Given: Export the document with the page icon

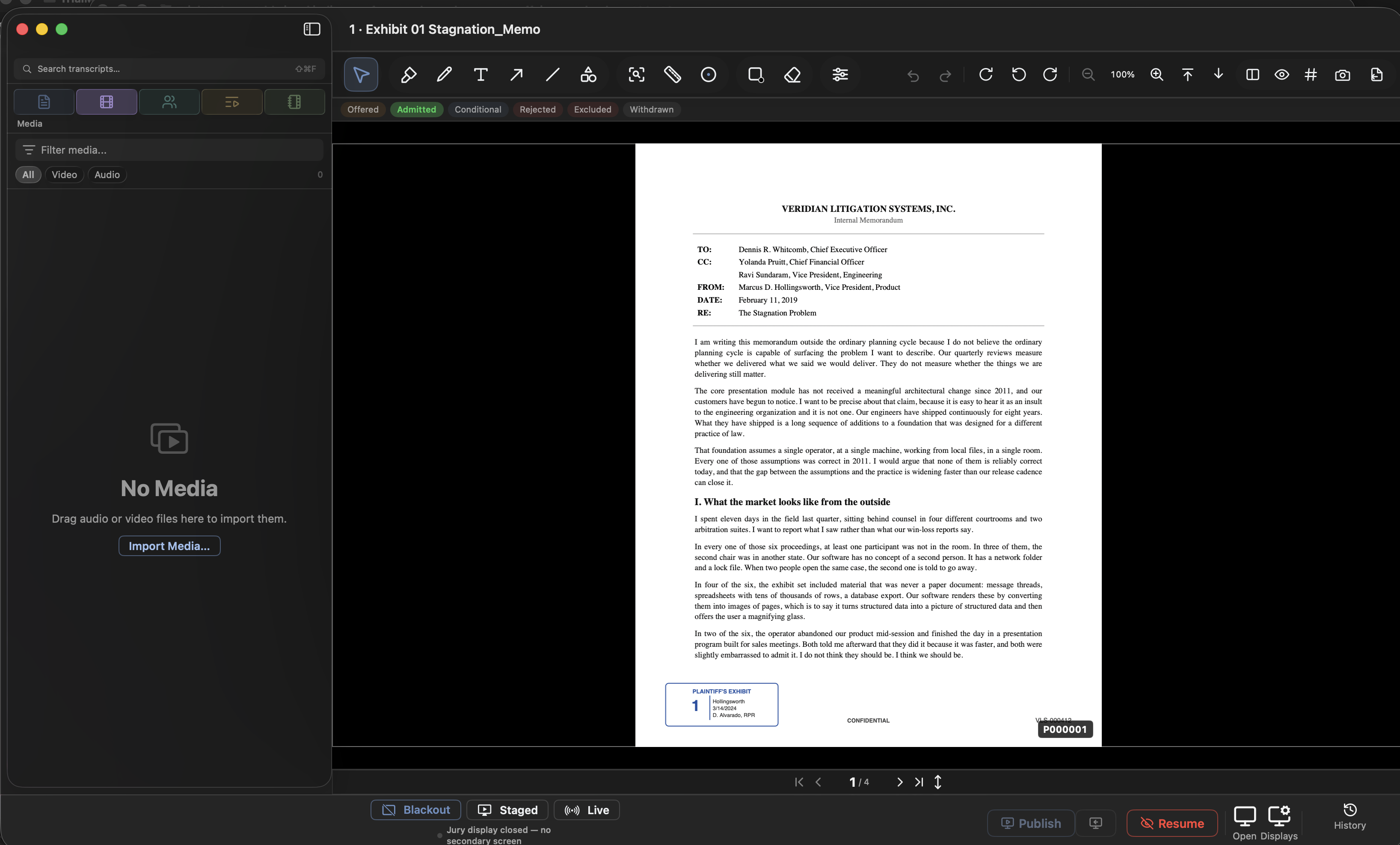Looking at the screenshot, I should click(1376, 74).
